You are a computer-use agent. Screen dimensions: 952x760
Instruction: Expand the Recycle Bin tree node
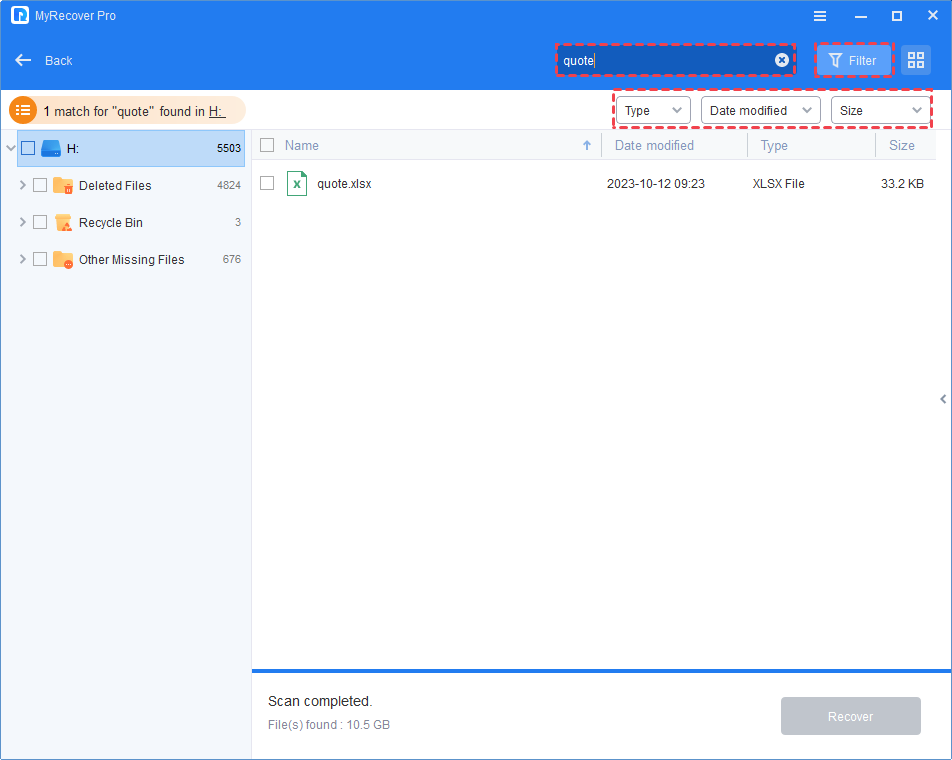point(22,222)
